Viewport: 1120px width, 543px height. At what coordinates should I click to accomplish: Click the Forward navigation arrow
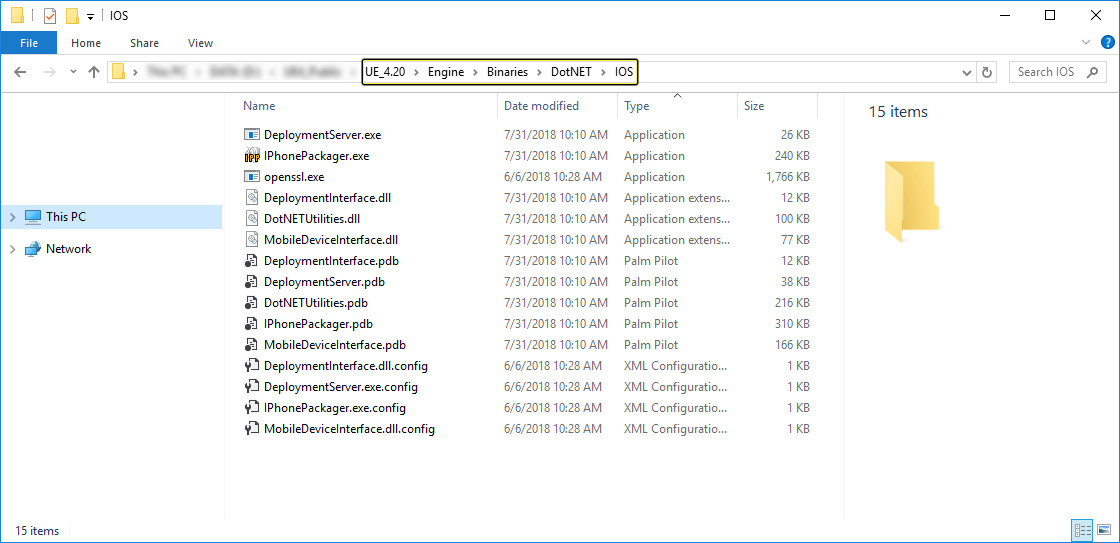point(49,72)
